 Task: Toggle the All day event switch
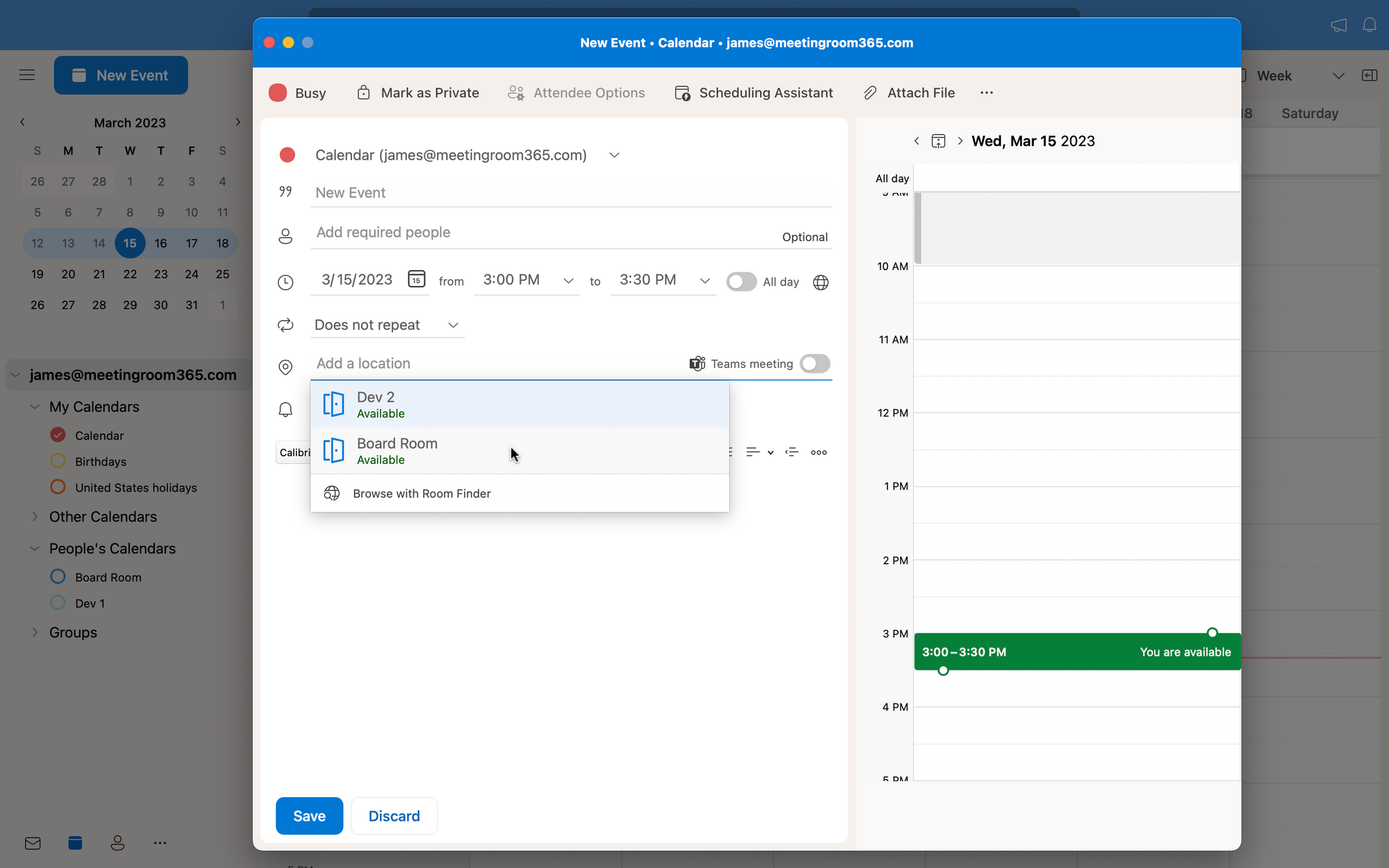tap(740, 281)
